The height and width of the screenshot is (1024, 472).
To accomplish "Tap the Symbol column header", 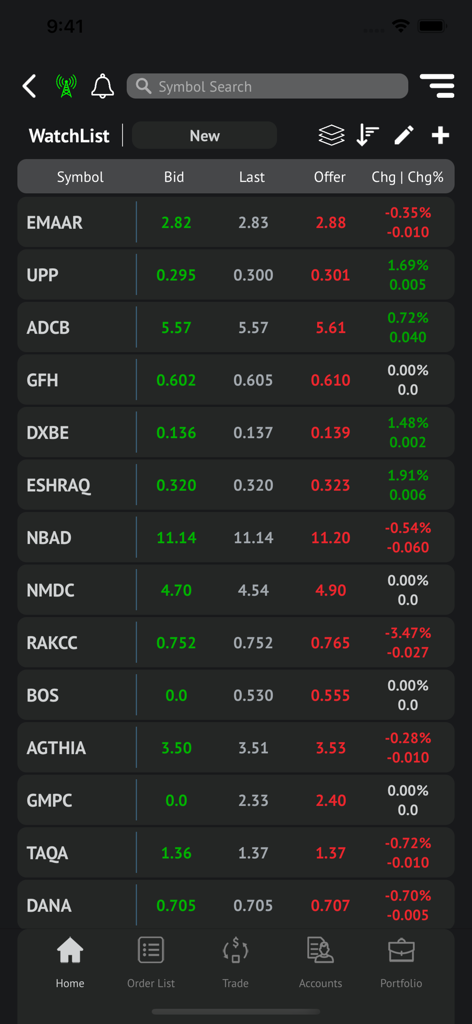I will (80, 177).
